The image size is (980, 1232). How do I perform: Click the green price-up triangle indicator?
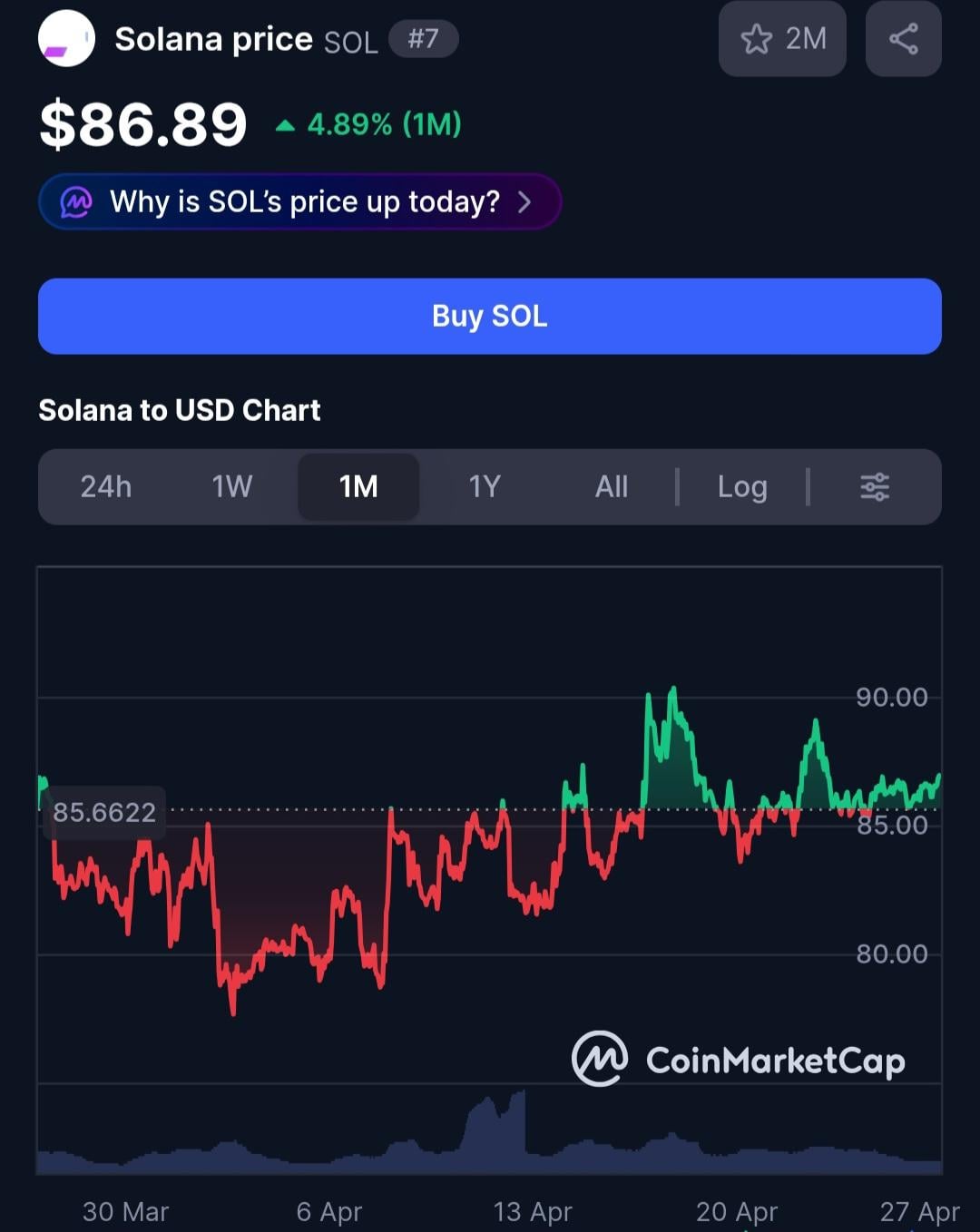[x=285, y=125]
